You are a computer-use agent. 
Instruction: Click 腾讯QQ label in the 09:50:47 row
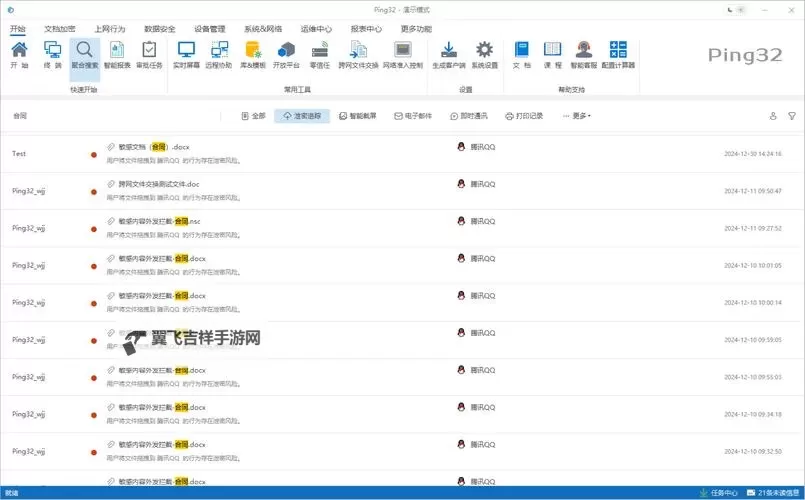pyautogui.click(x=483, y=184)
